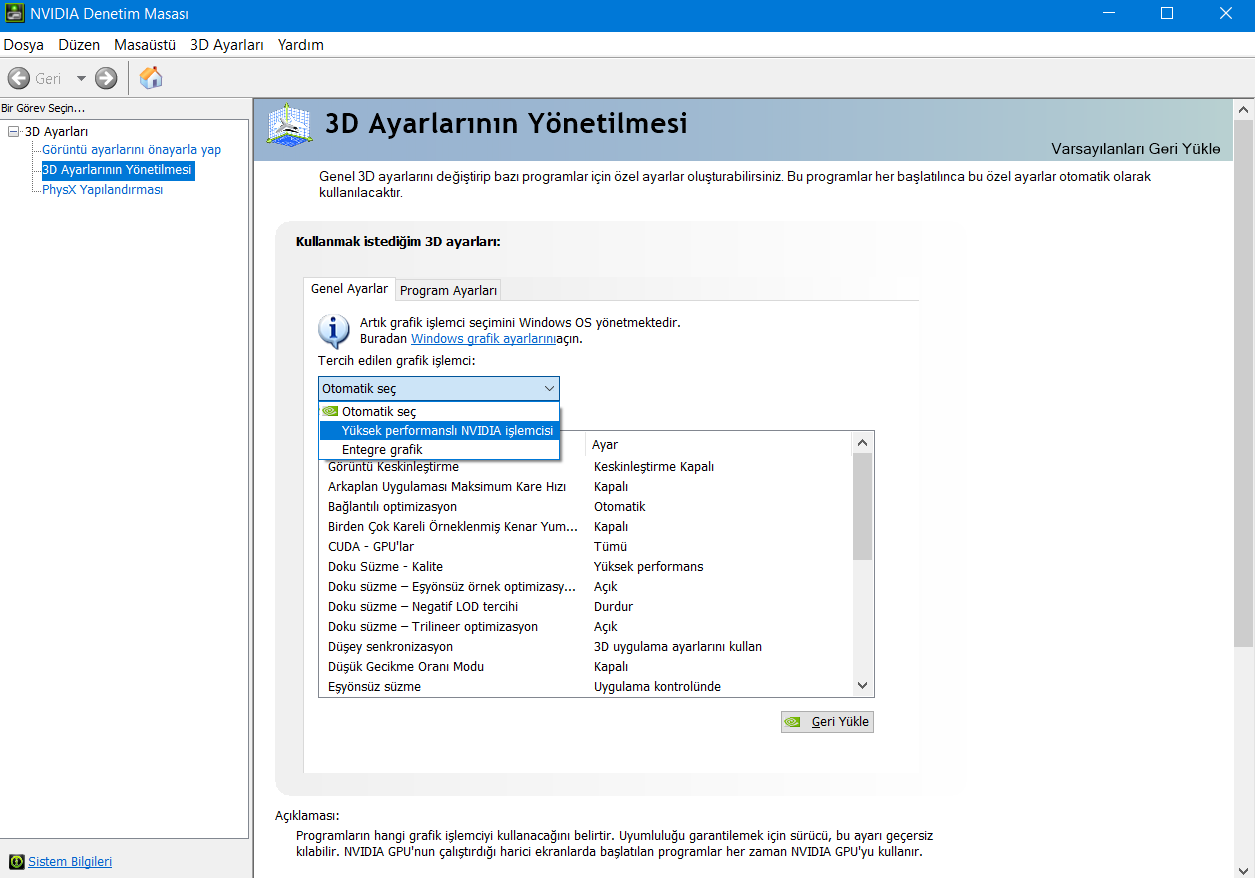Choose Entegre grafik option

[x=439, y=450]
